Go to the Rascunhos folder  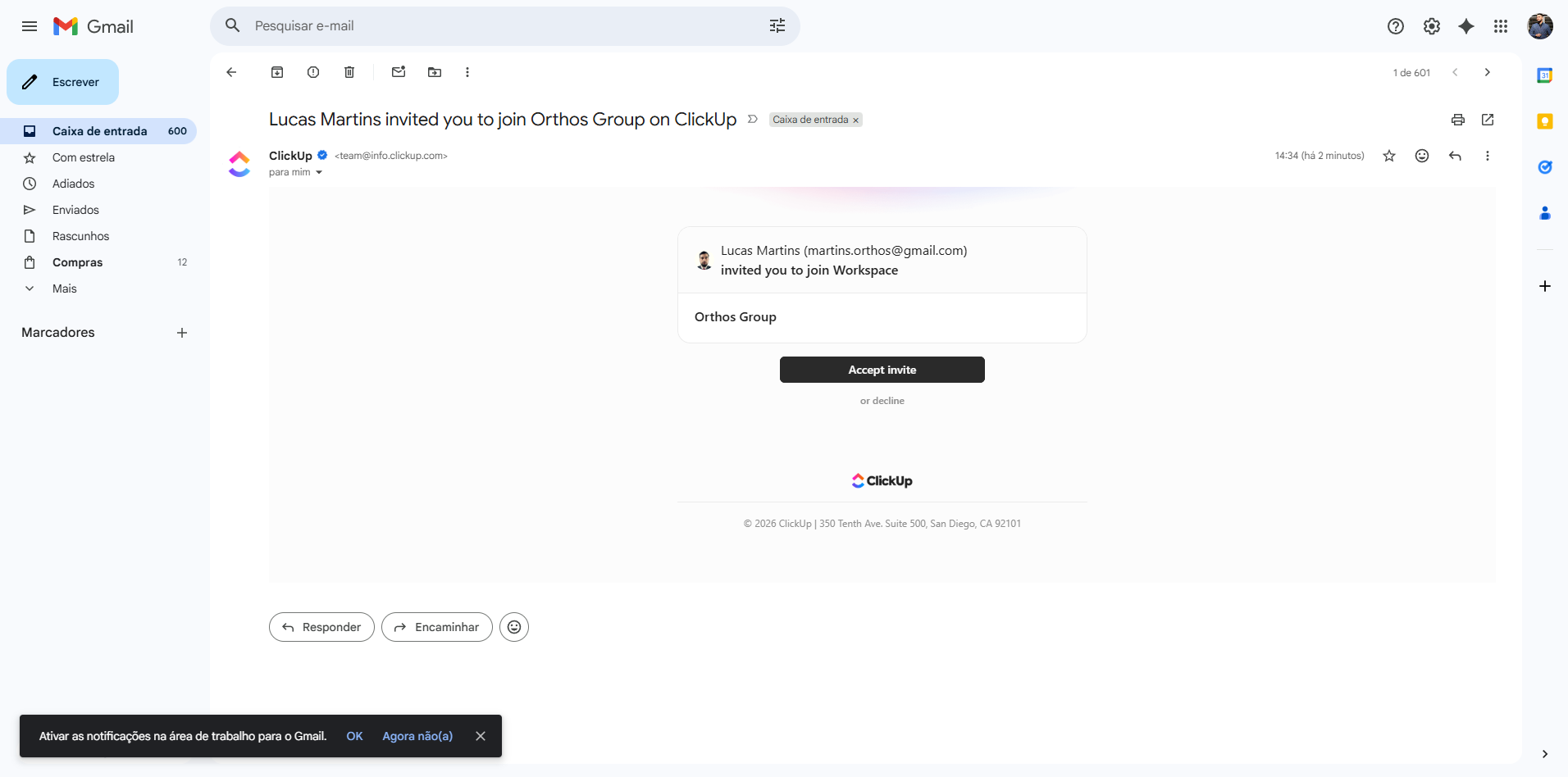[80, 236]
